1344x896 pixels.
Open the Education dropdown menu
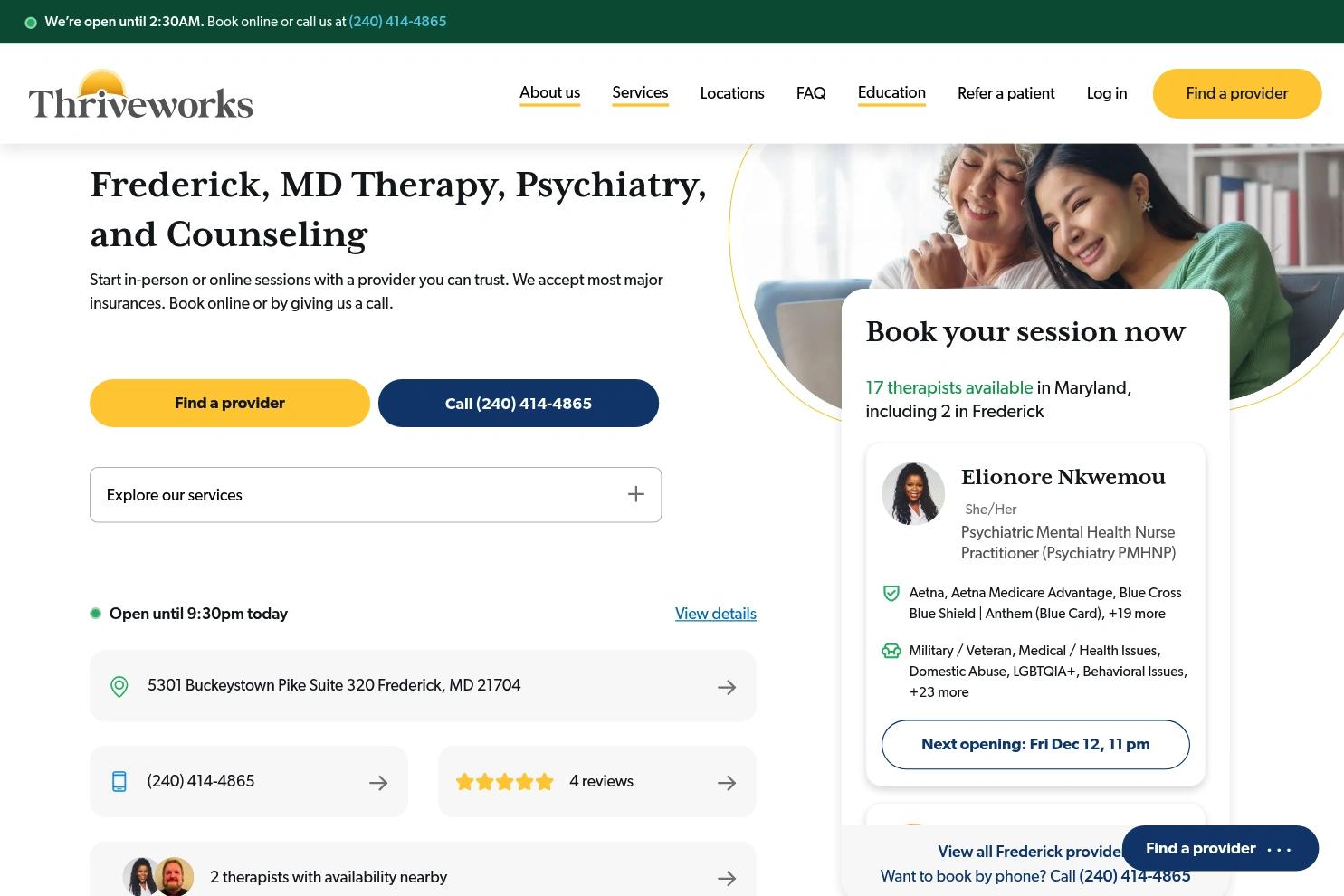click(x=891, y=93)
